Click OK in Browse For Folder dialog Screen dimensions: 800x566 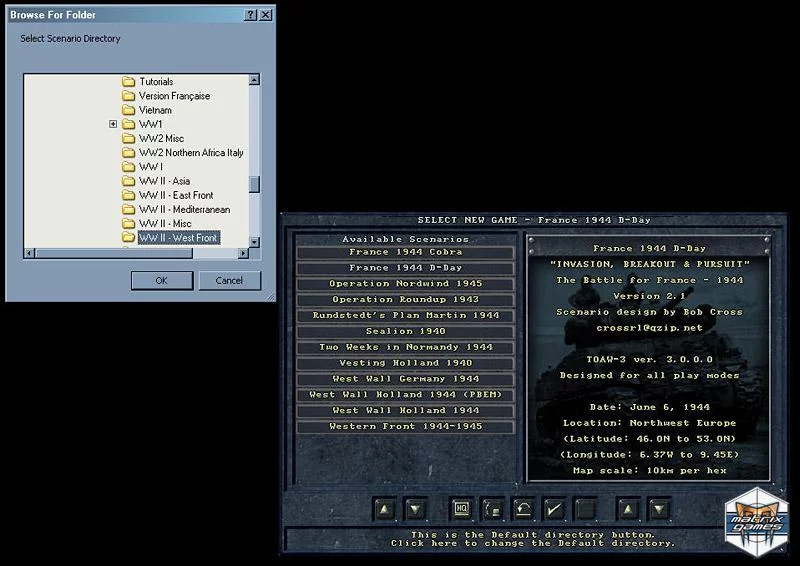click(162, 281)
